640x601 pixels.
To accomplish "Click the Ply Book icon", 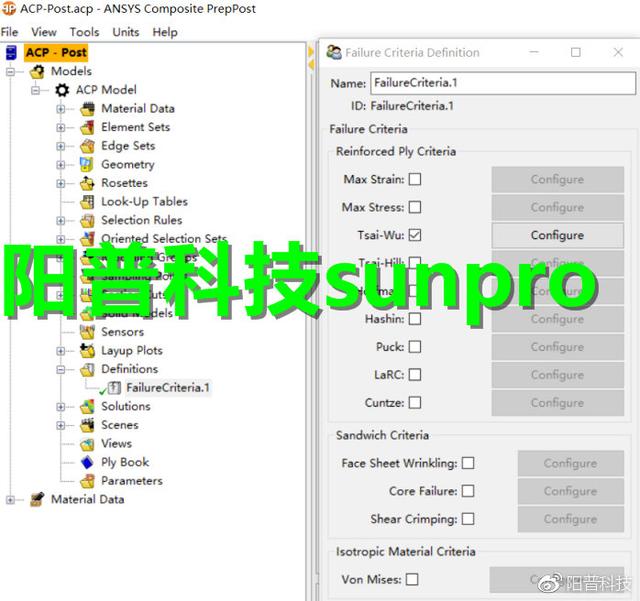I will tap(87, 463).
